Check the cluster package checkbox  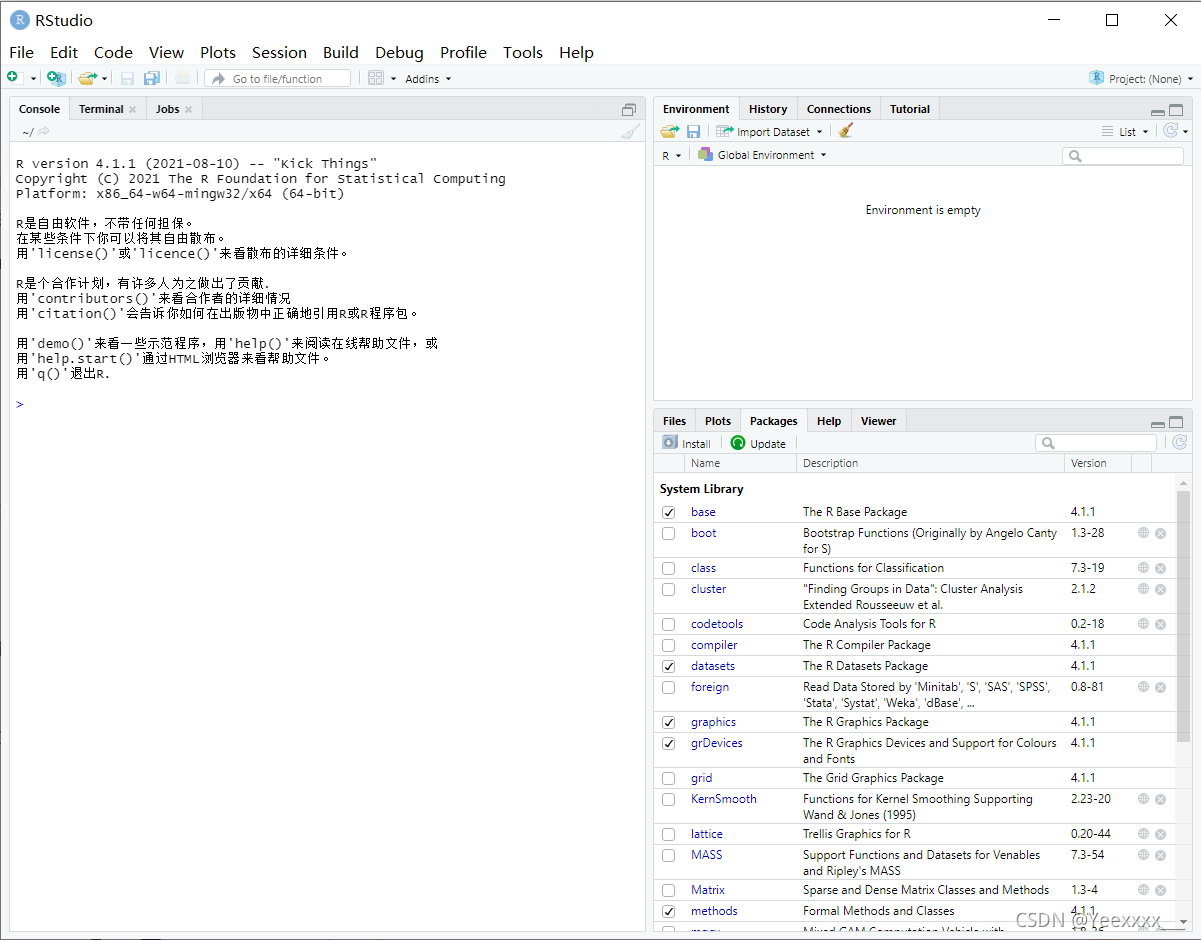click(x=669, y=589)
